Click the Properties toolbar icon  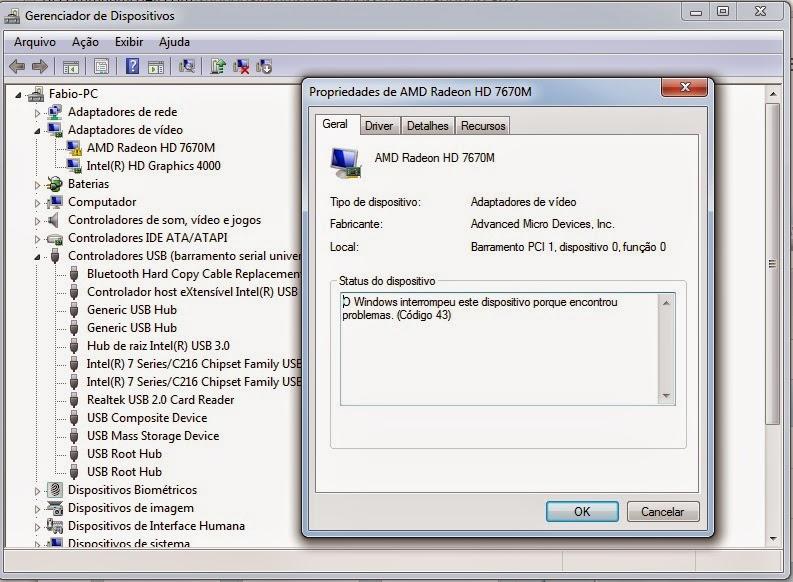coord(101,66)
